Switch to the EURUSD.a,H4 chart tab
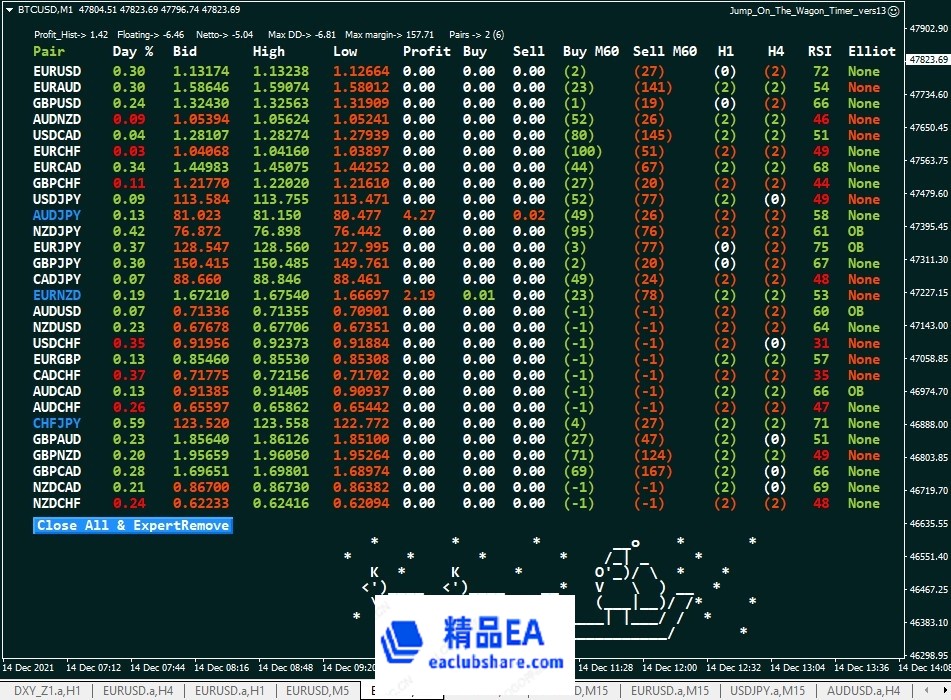Screen dimensions: 951x700 (139, 690)
